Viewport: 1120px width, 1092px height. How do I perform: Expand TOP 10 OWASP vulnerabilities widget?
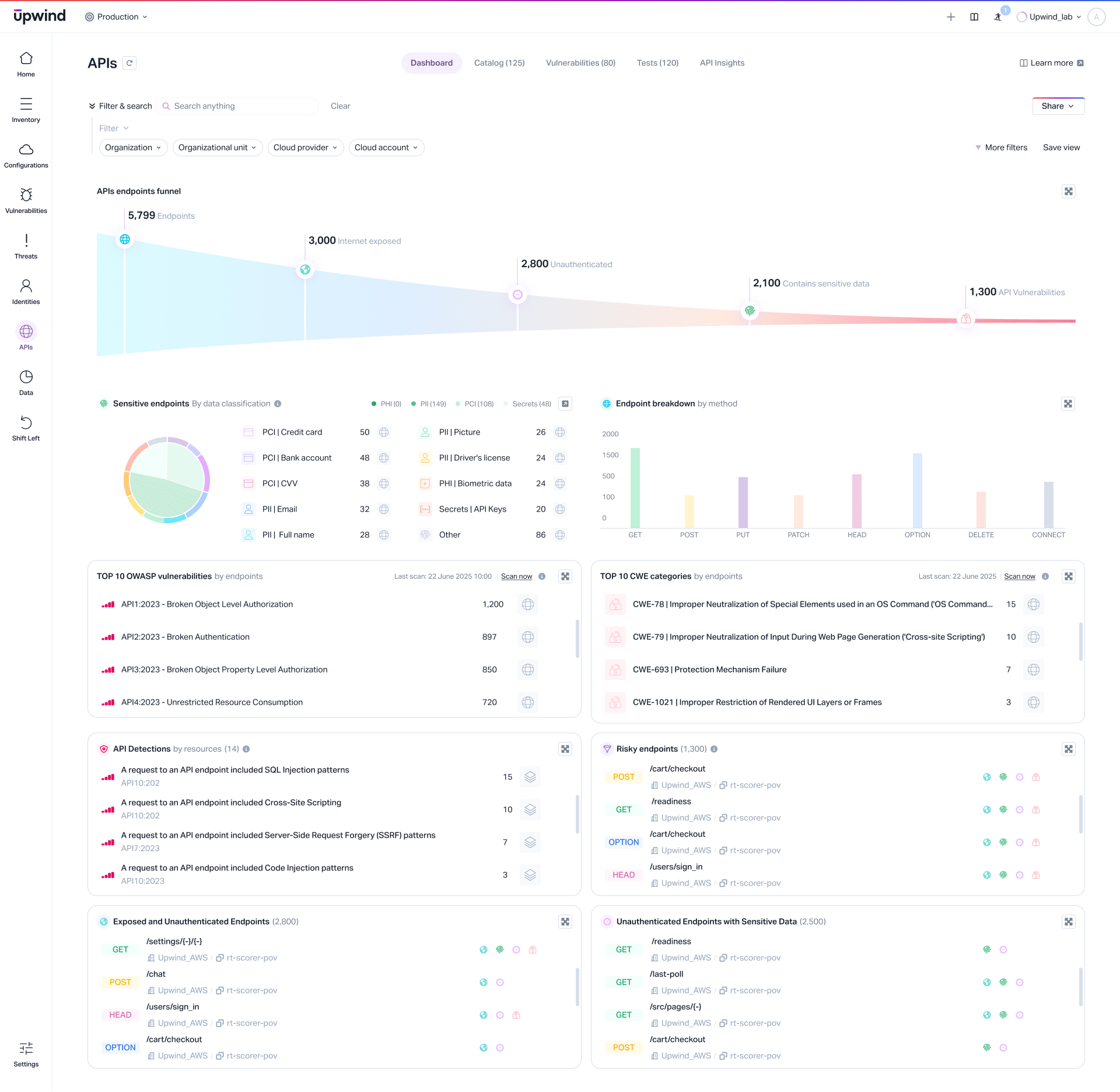point(565,576)
